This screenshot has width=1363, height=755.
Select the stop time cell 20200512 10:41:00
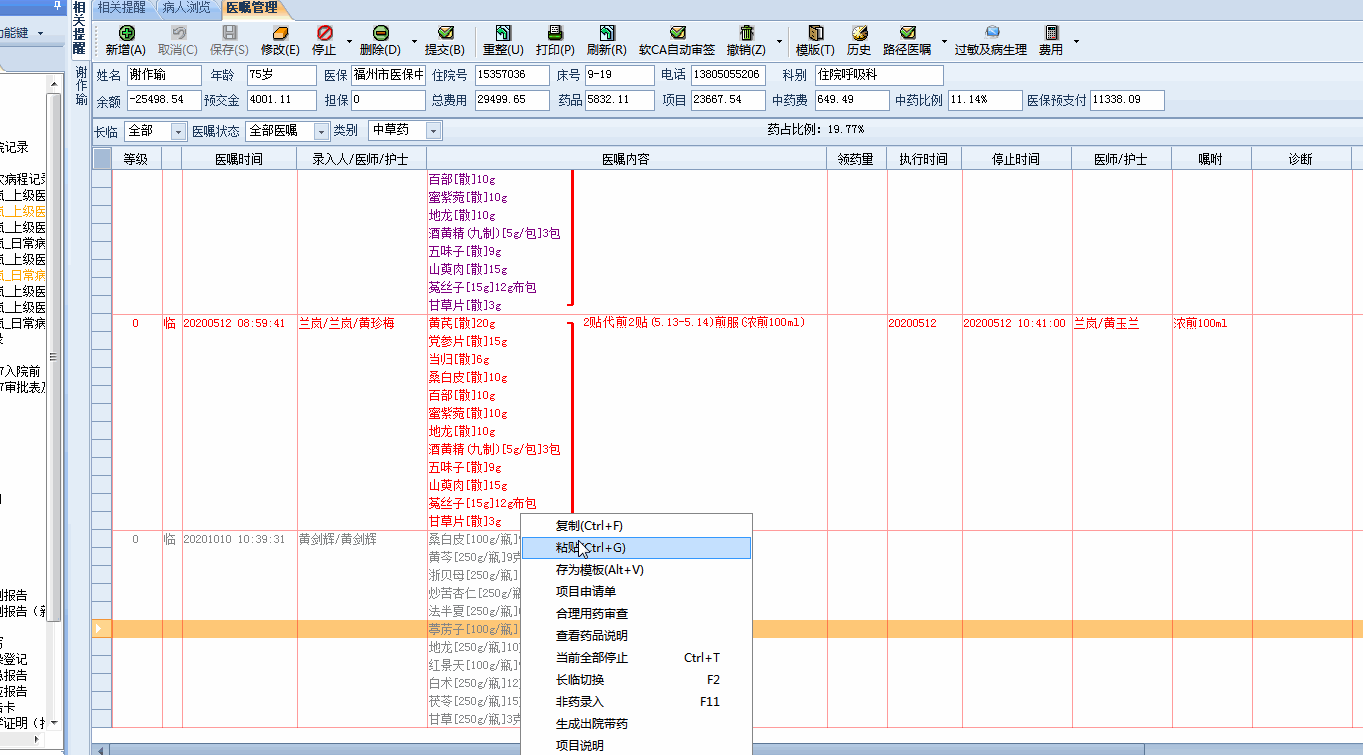point(1015,323)
